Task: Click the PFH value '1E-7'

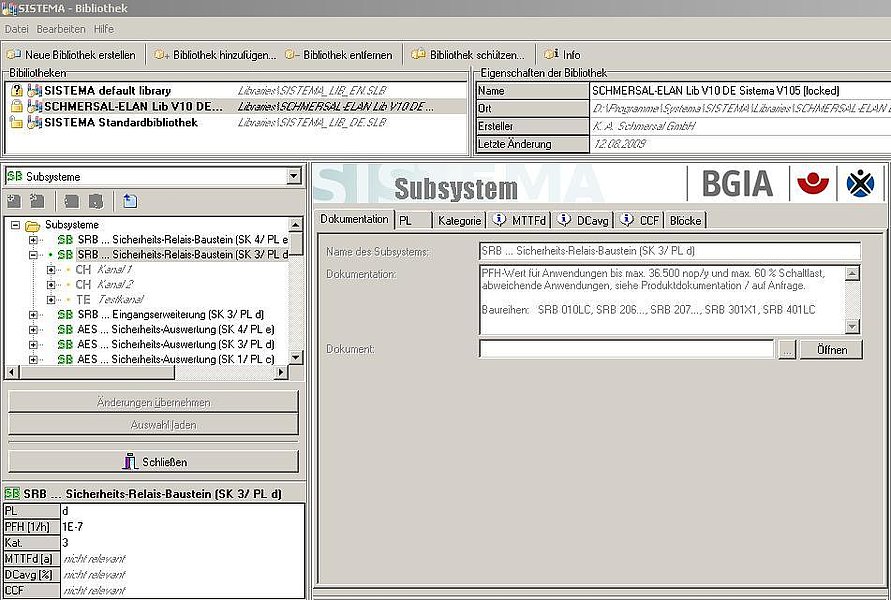Action: 73,527
